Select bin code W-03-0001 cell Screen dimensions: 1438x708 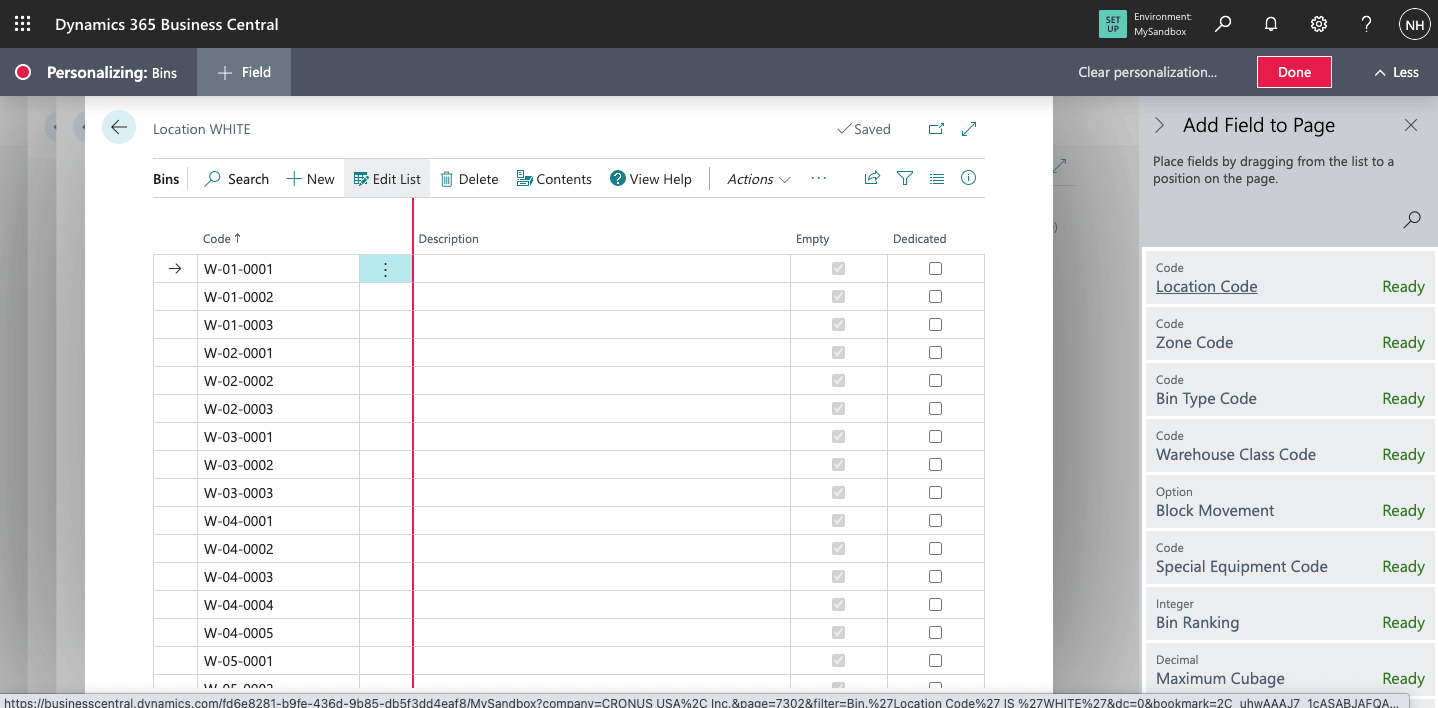click(x=278, y=437)
